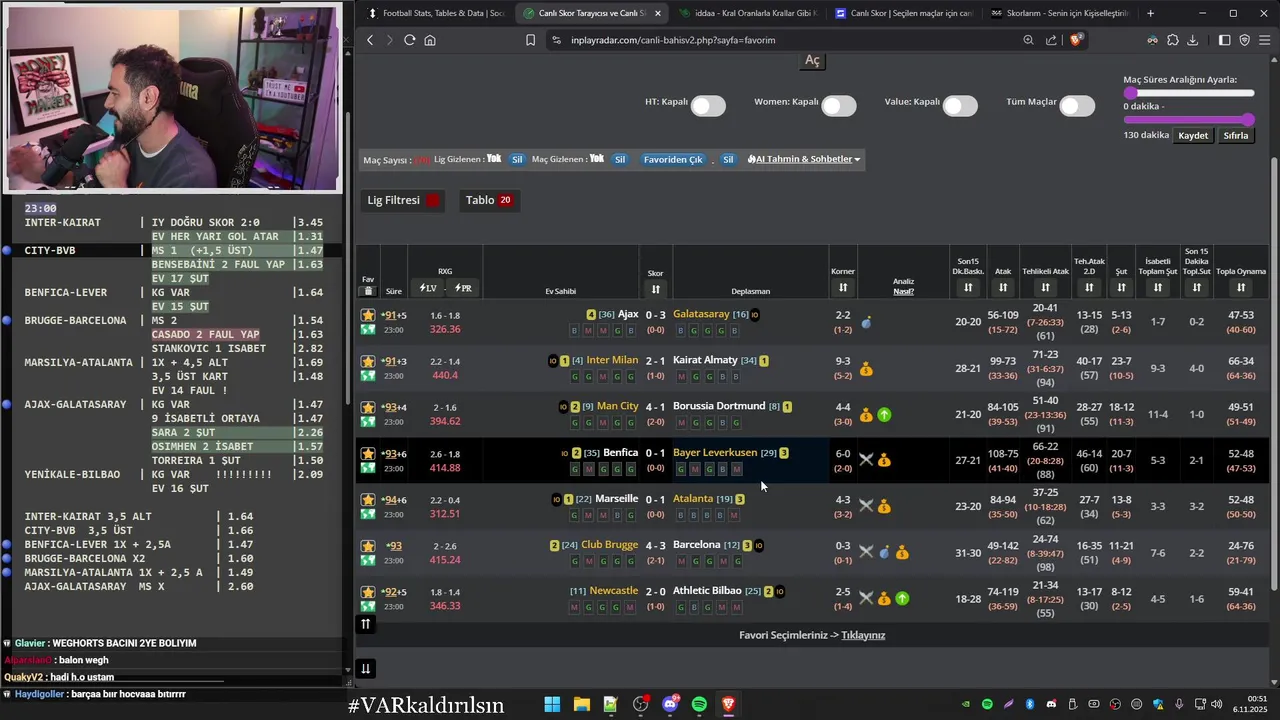Viewport: 1280px width, 720px height.
Task: Open Spotify from the taskbar
Action: coord(699,704)
